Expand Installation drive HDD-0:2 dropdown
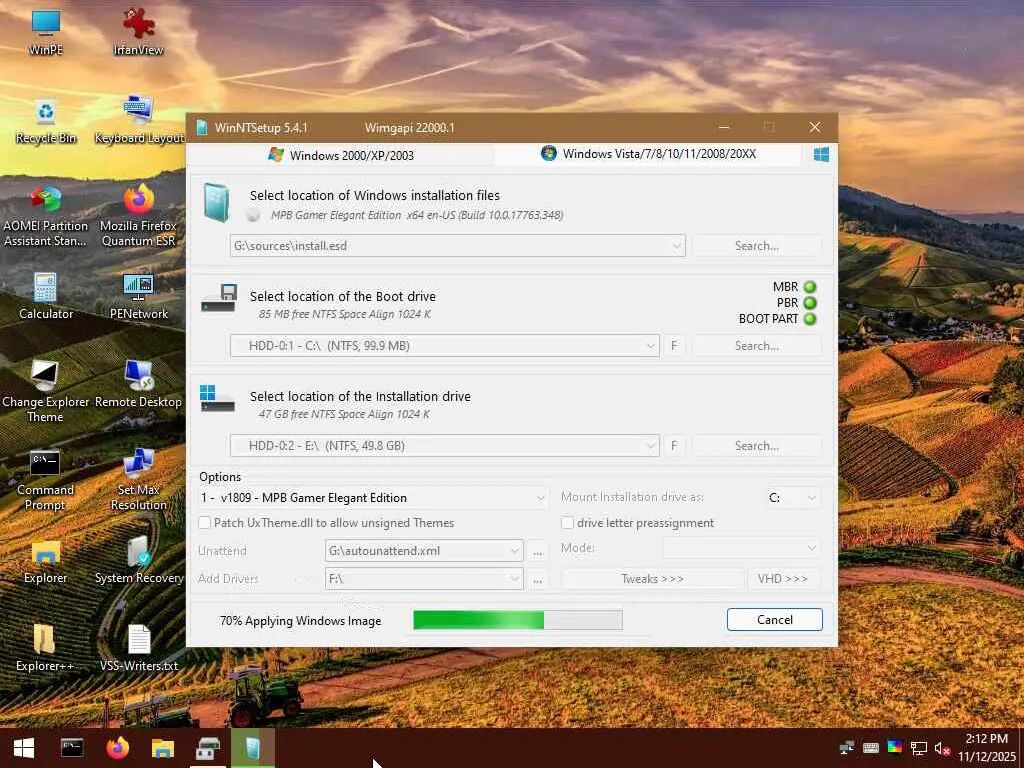Viewport: 1024px width, 768px height. click(x=650, y=446)
